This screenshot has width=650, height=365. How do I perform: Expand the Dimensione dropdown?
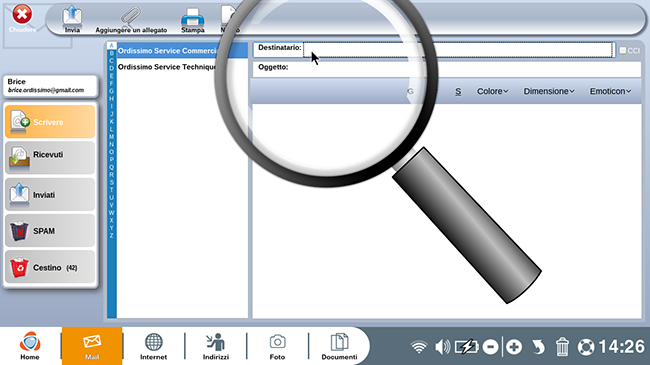(549, 91)
